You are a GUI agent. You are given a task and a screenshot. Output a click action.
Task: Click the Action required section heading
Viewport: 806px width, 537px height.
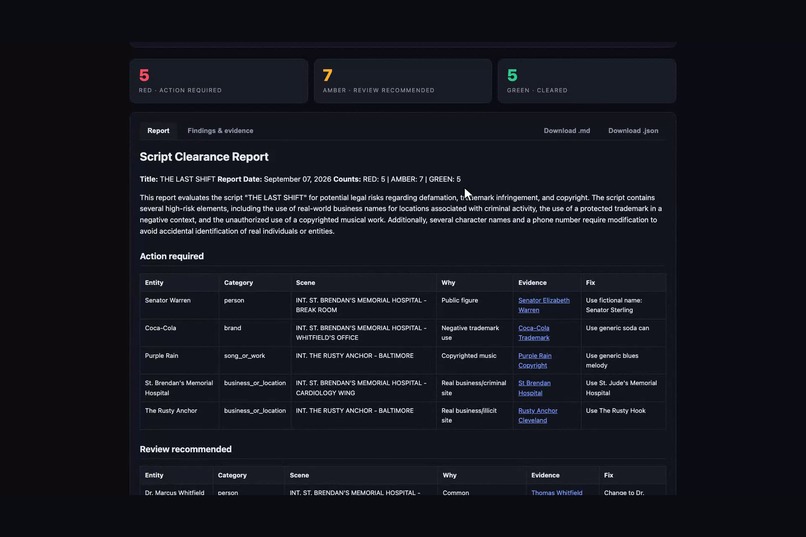172,256
